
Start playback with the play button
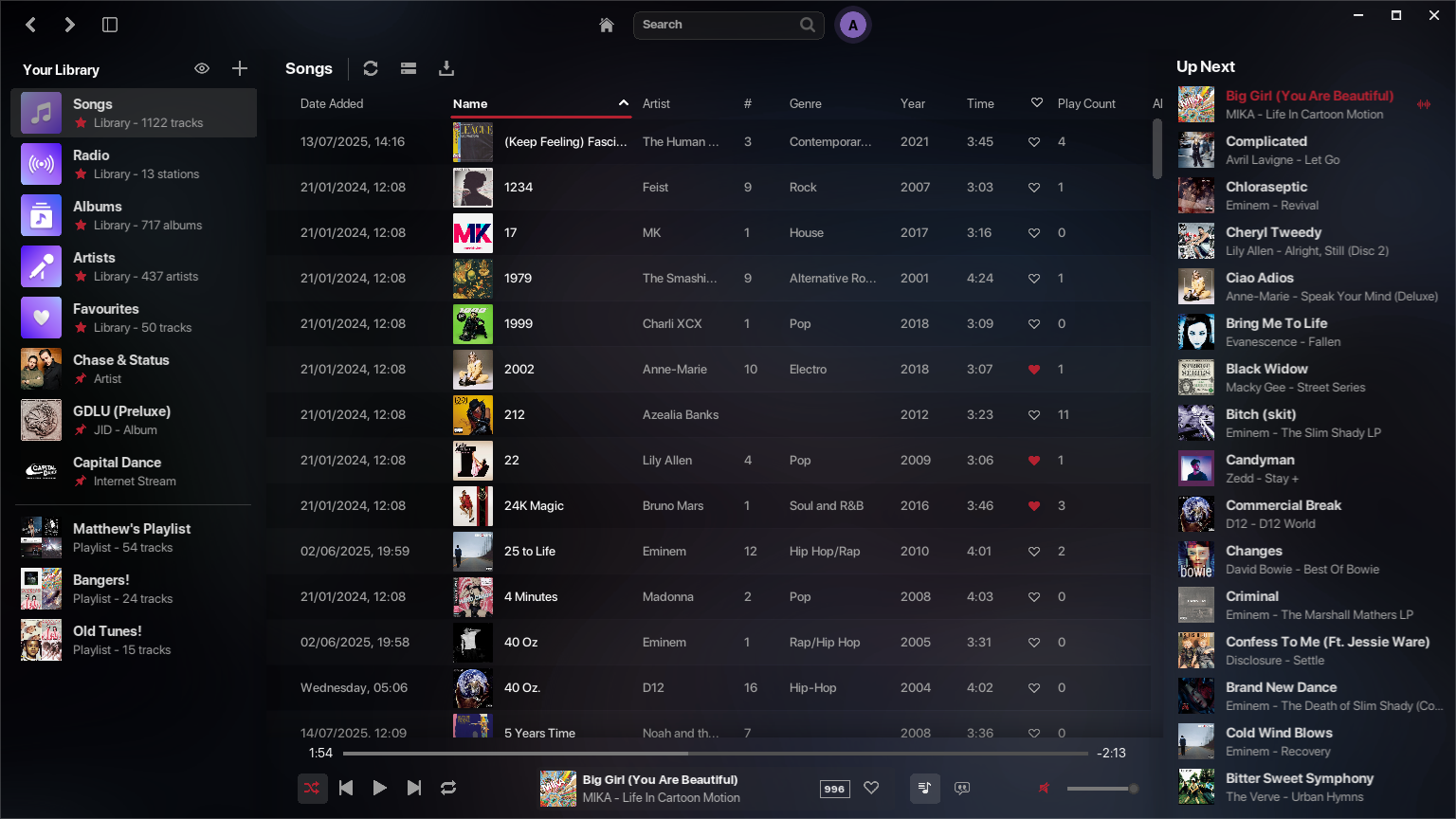click(379, 788)
